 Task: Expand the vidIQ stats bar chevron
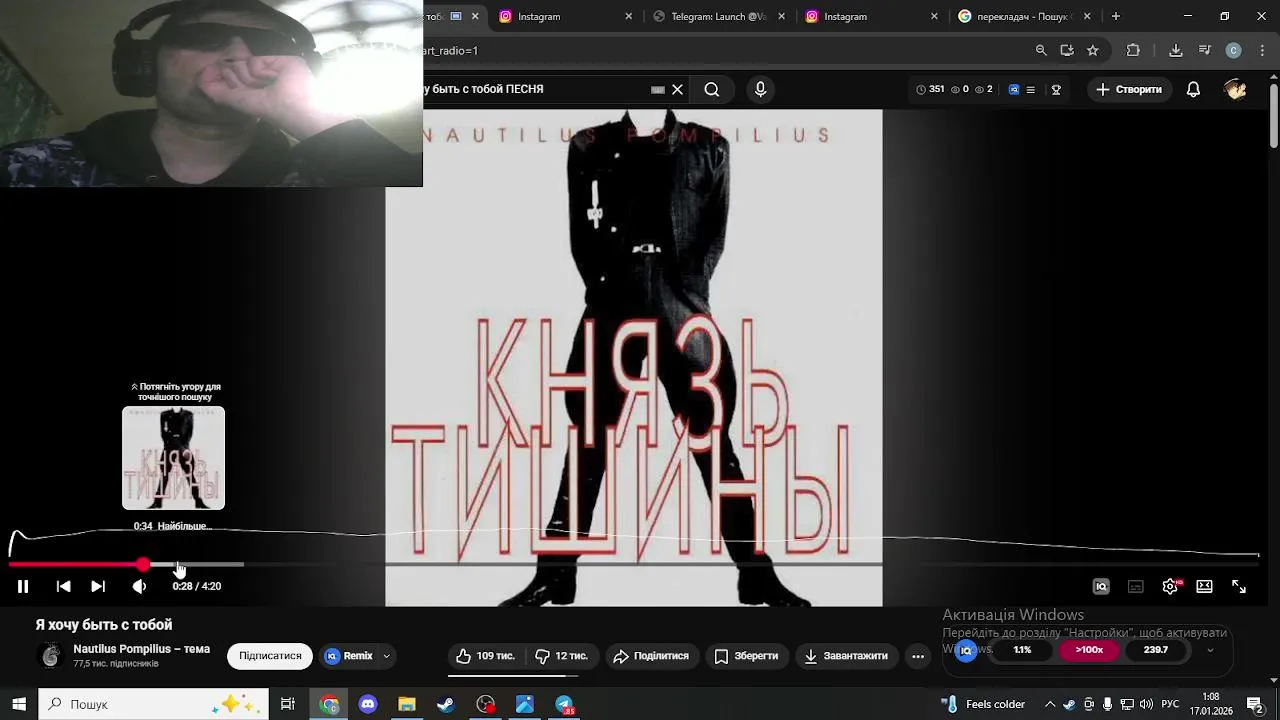1210,650
